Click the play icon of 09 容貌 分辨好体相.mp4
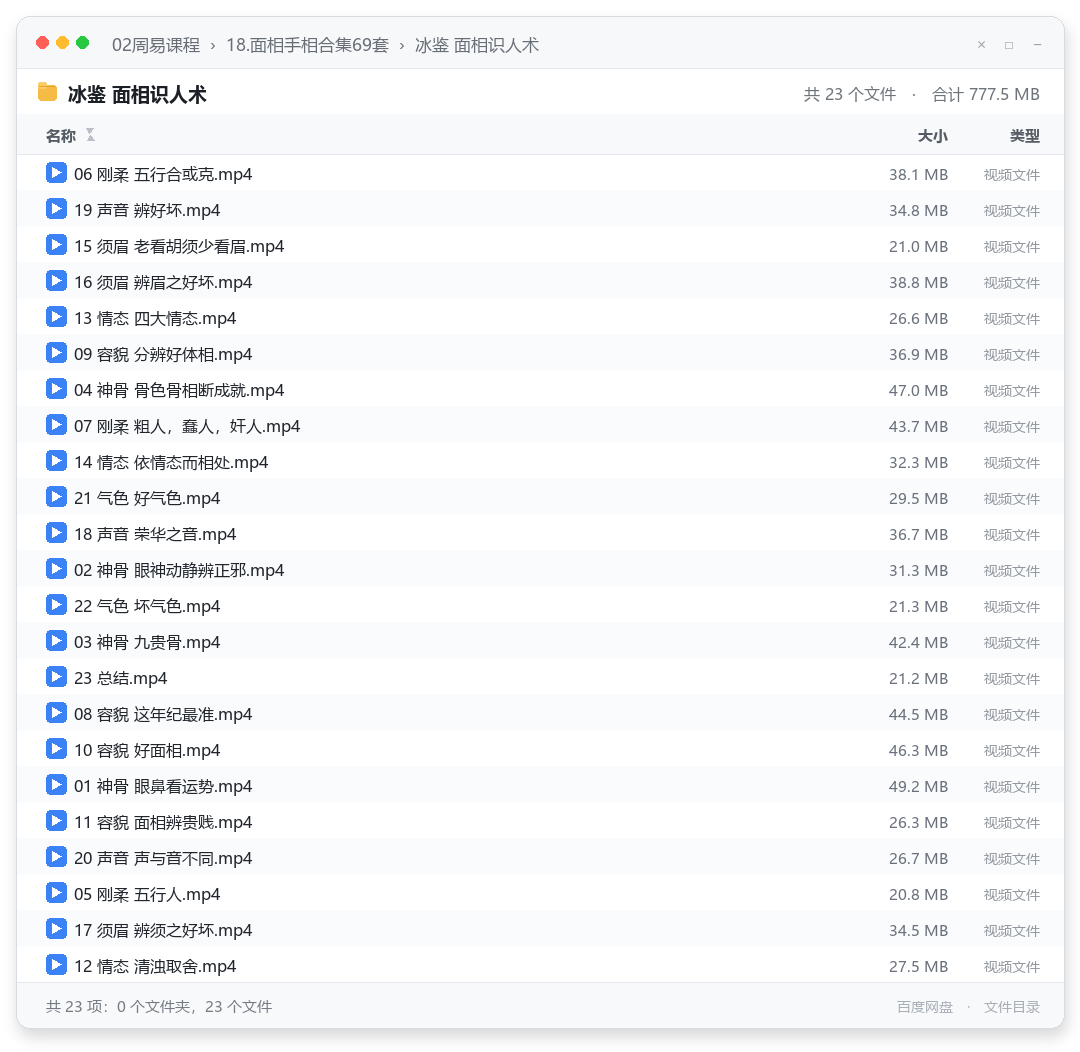This screenshot has height=1052, width=1080. [x=56, y=353]
